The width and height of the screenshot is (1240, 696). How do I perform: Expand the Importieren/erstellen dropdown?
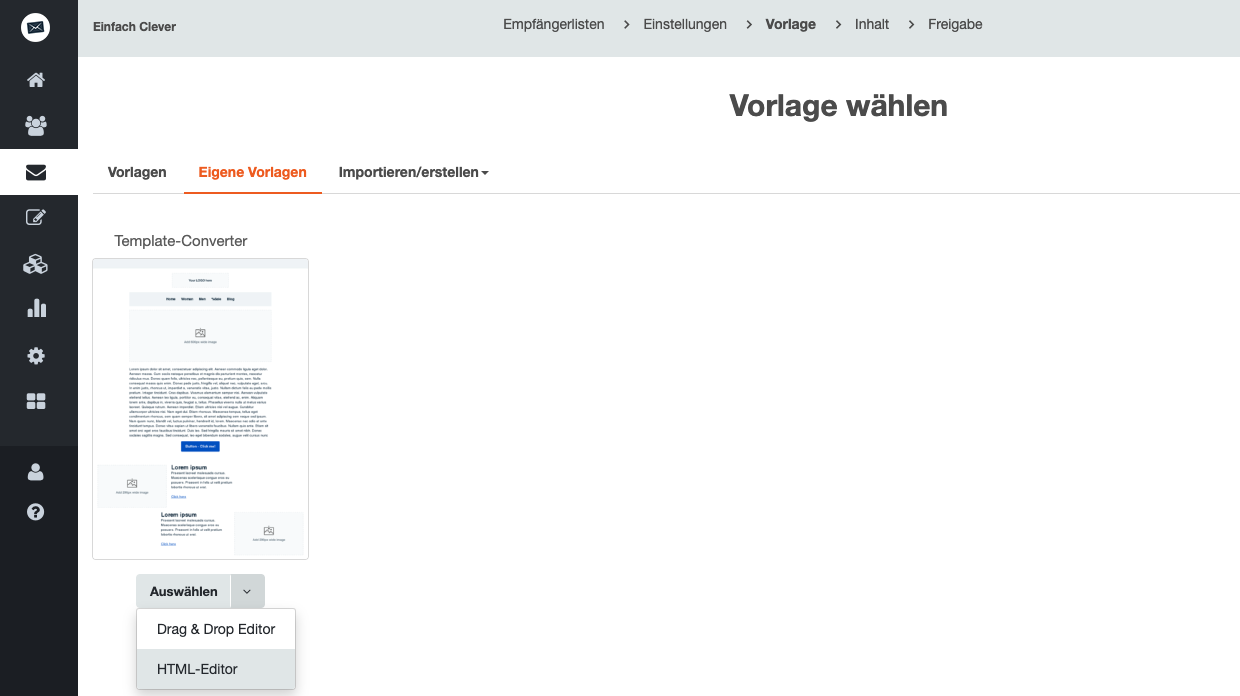point(413,172)
